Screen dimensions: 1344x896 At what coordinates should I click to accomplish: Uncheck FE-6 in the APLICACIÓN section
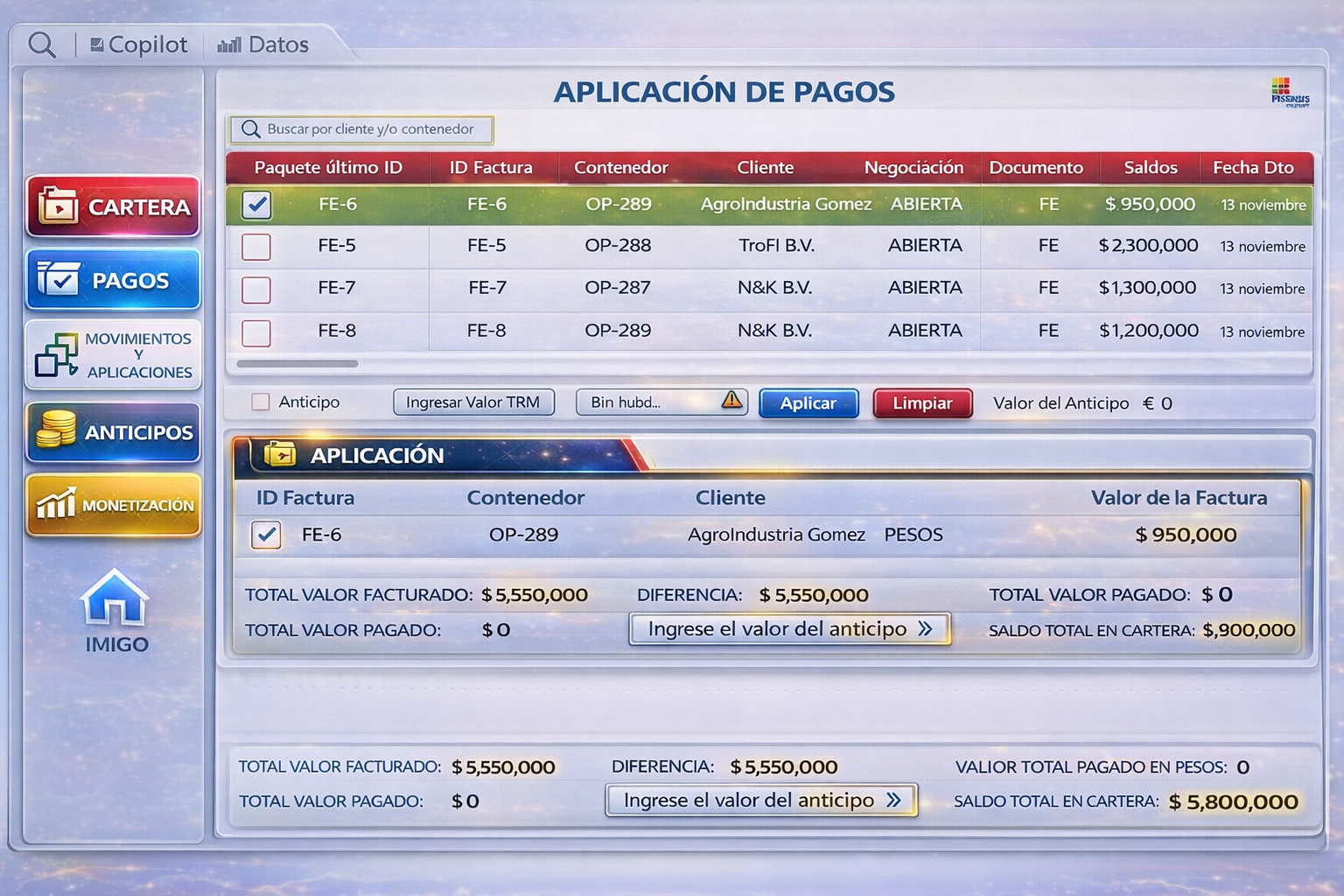267,535
